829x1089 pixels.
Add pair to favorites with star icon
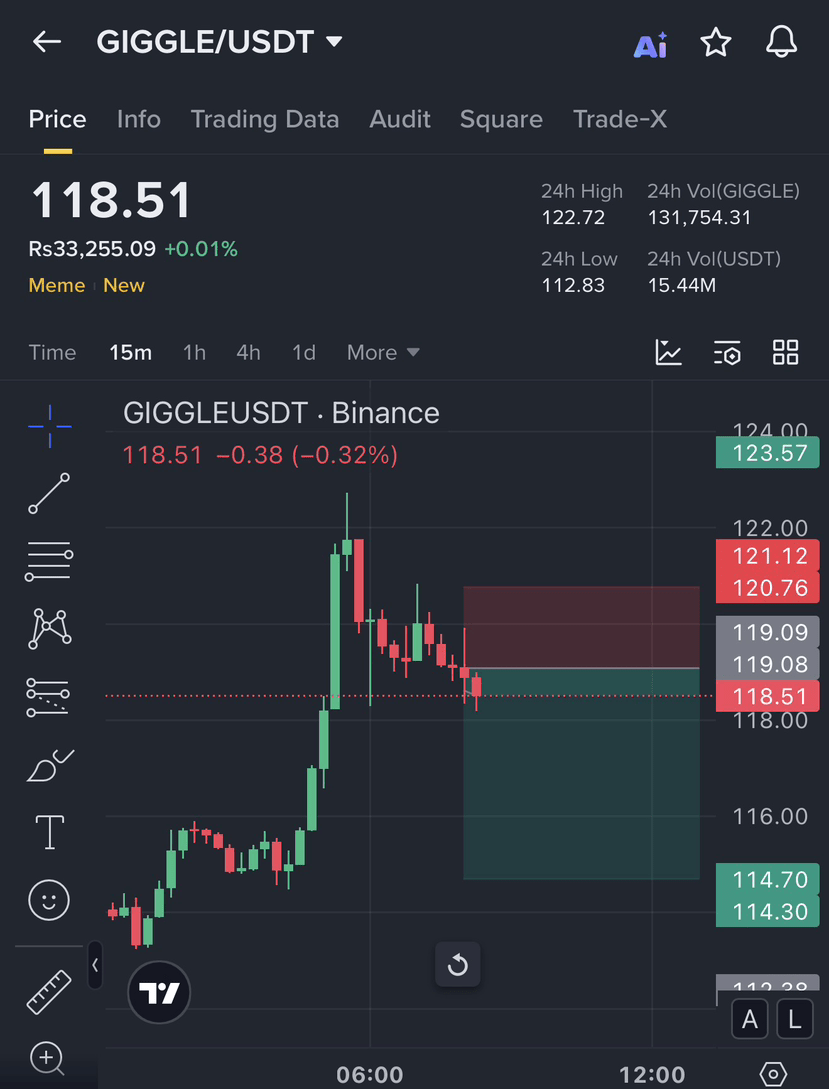pos(715,42)
